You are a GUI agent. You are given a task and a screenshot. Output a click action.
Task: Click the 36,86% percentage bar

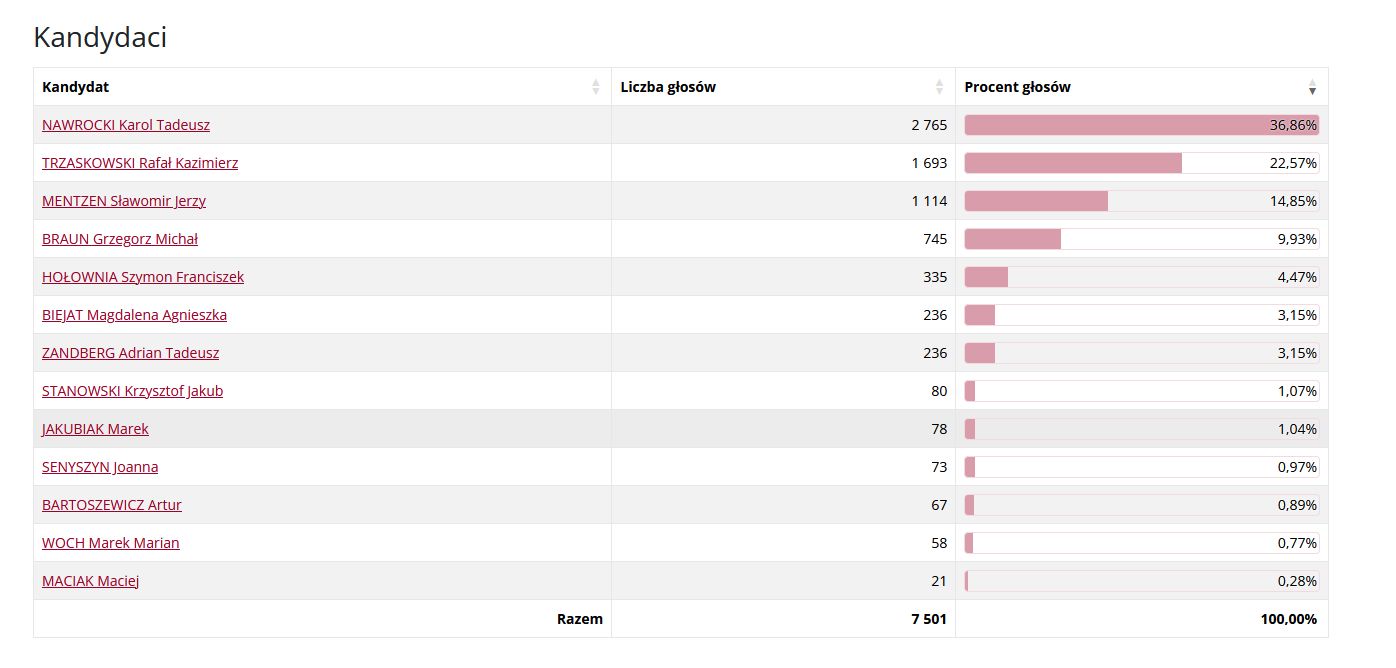tap(1141, 125)
